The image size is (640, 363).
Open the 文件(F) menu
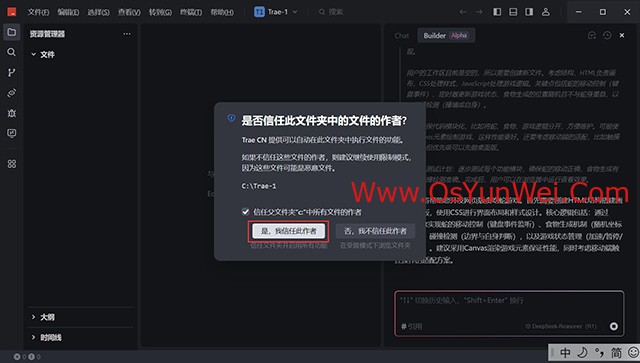38,12
